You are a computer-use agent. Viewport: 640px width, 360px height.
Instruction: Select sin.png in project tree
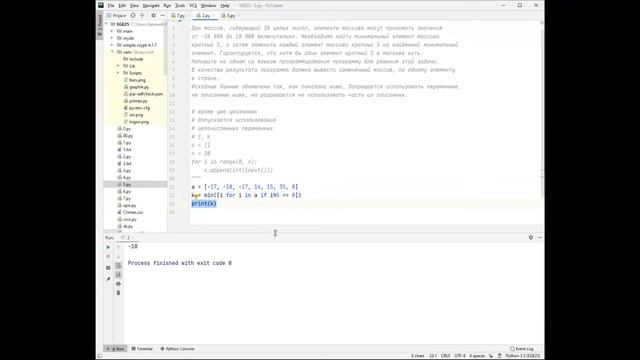click(x=133, y=115)
